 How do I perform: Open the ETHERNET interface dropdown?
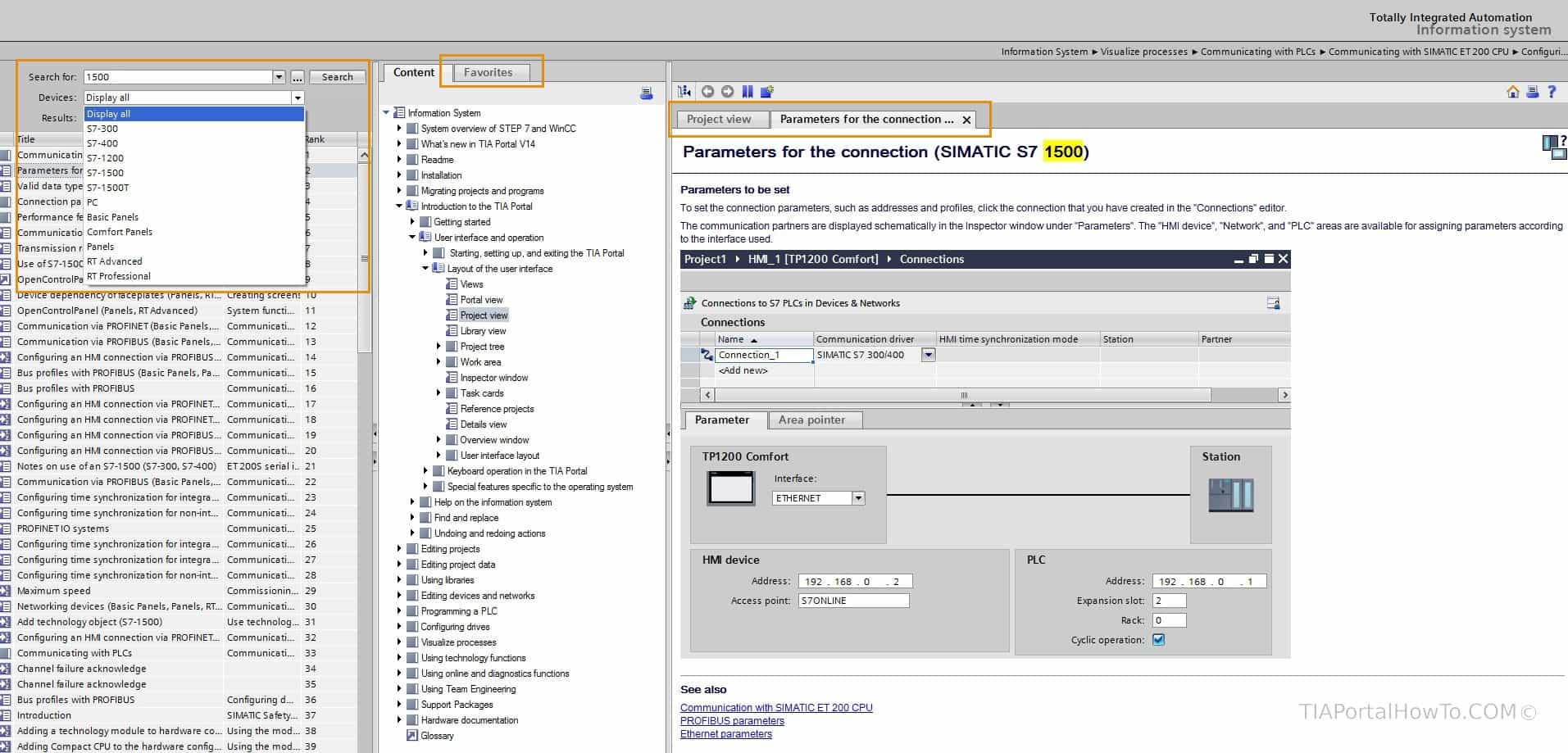[x=857, y=497]
